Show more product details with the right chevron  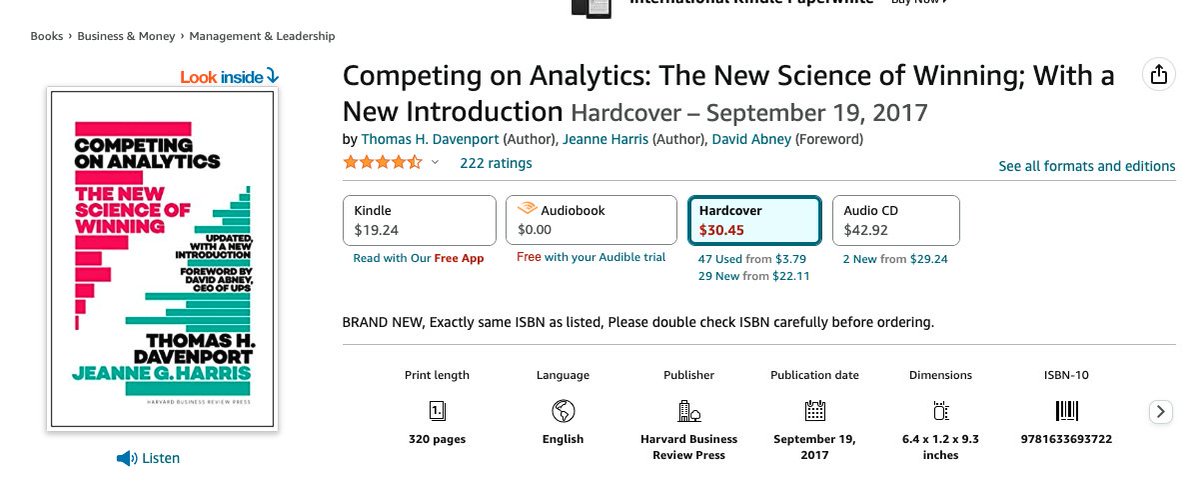coord(1160,411)
